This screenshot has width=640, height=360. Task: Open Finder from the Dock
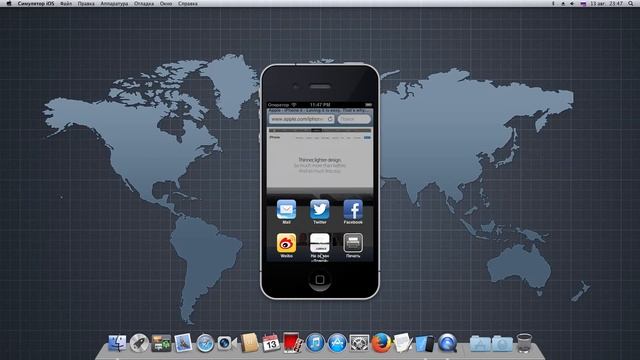(x=117, y=343)
